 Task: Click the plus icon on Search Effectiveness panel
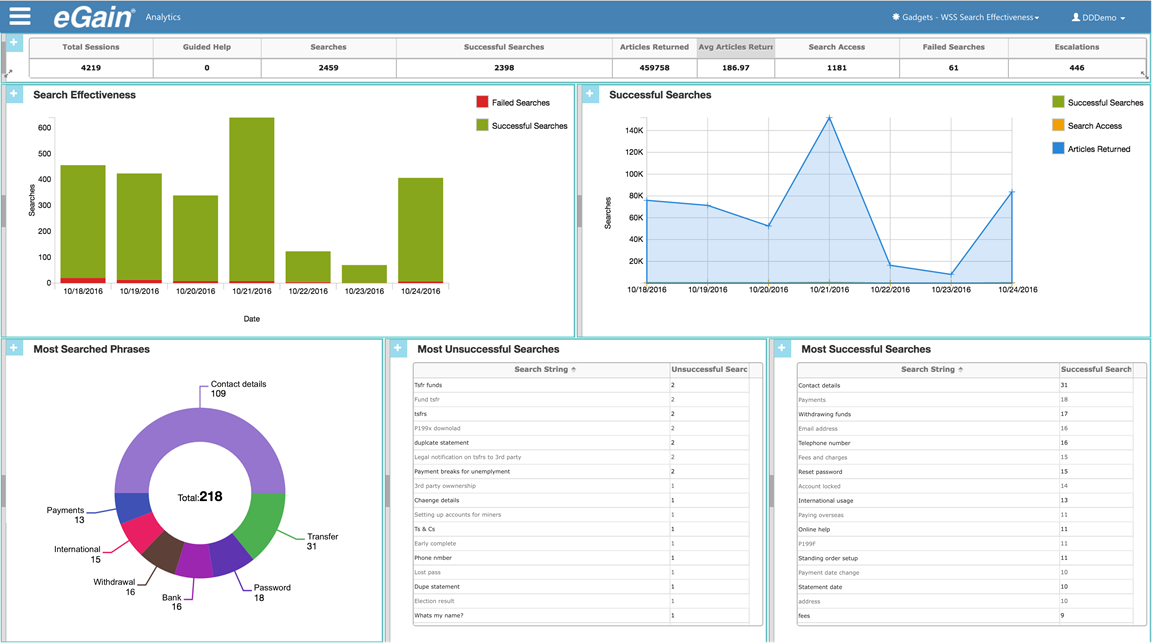13,92
